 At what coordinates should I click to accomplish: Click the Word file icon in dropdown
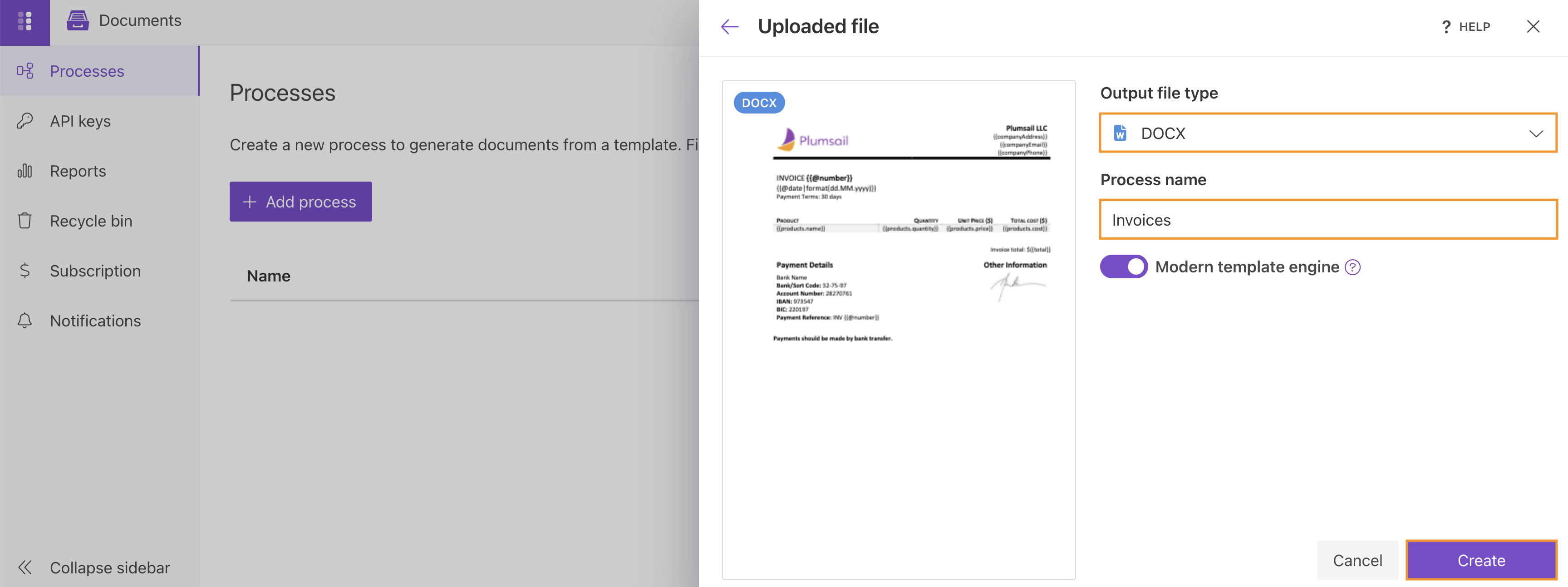[1120, 133]
